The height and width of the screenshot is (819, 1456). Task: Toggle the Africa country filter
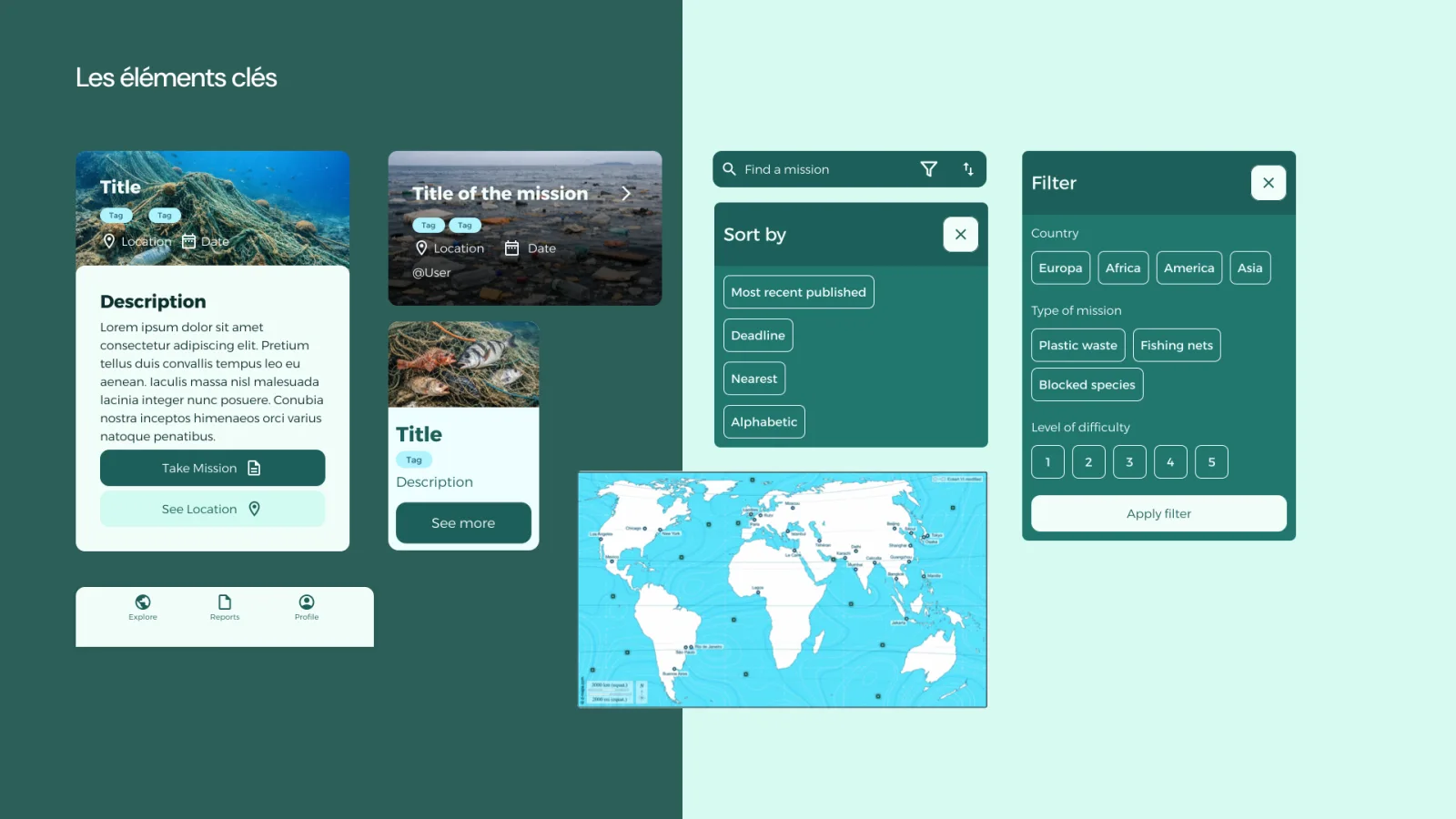[1123, 268]
